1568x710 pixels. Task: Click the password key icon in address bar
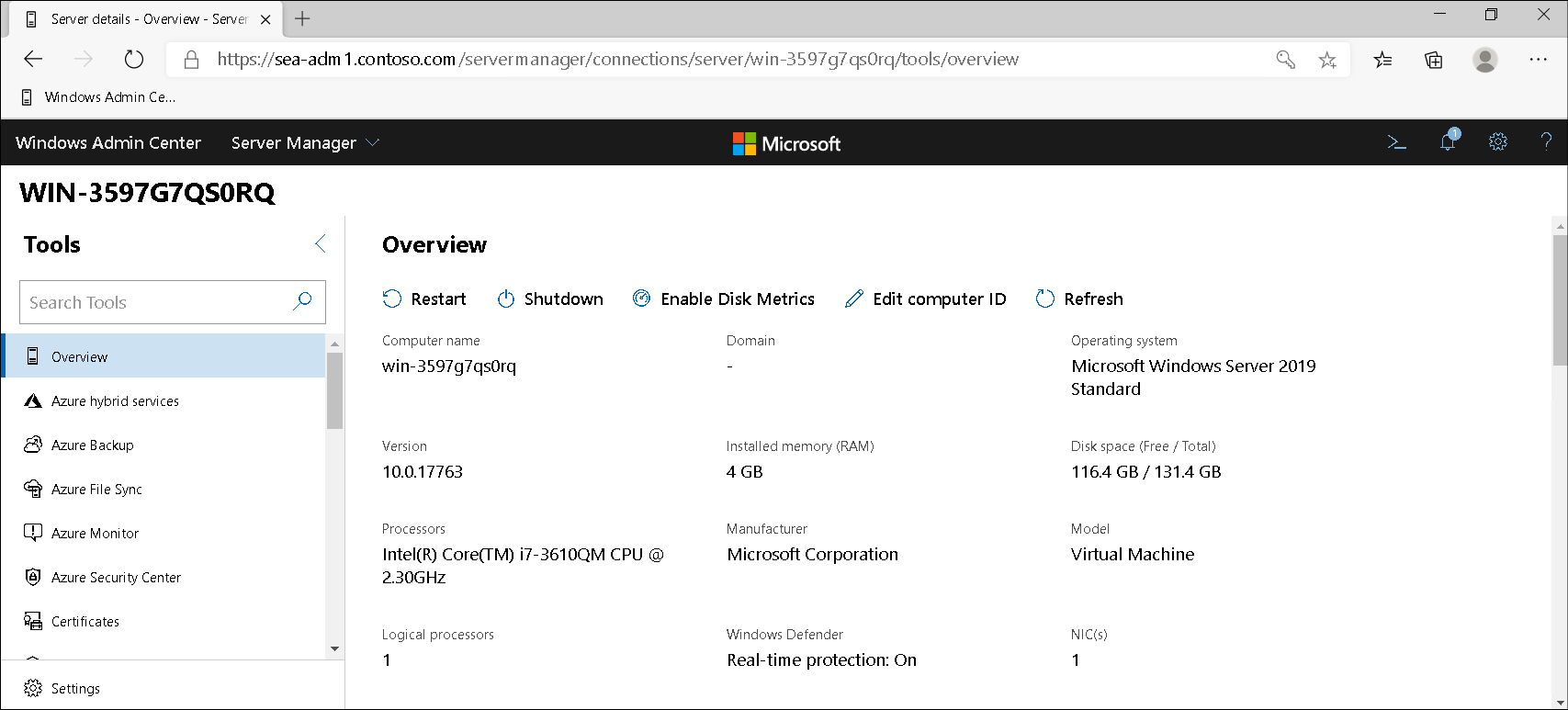coord(1286,60)
